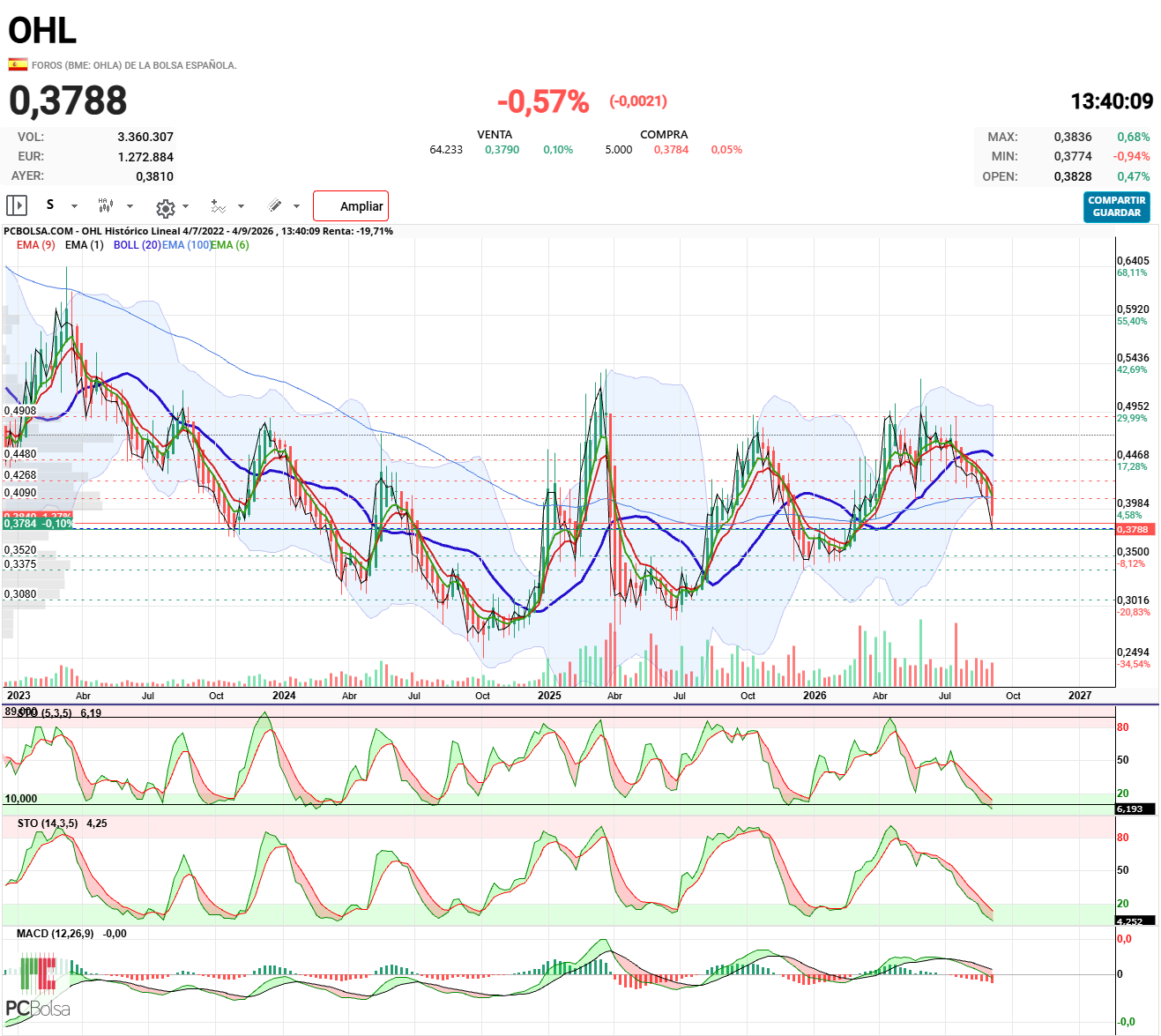
Task: Click the OPEN value 0,3828
Action: (1073, 176)
